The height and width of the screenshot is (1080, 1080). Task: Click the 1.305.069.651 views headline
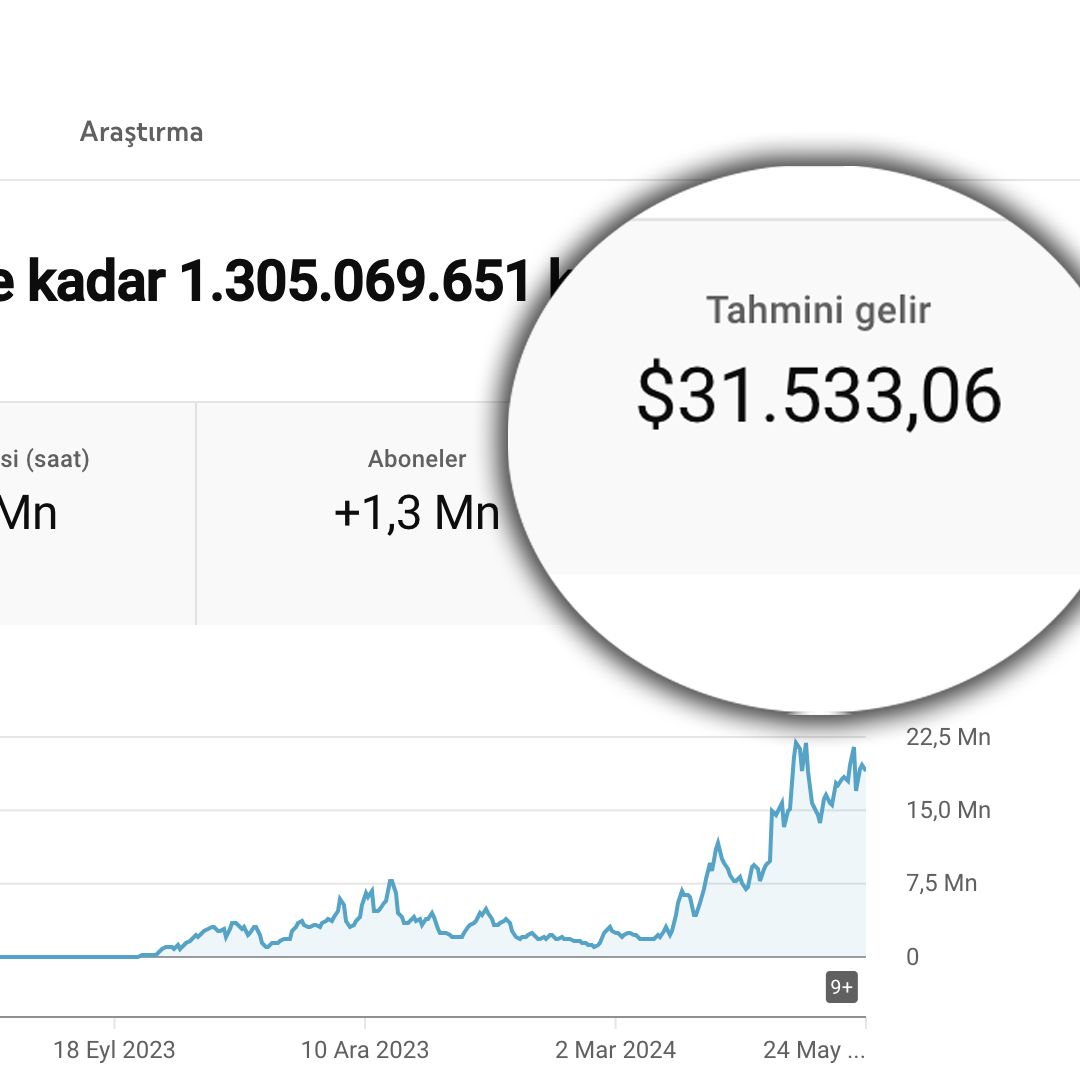click(x=355, y=281)
